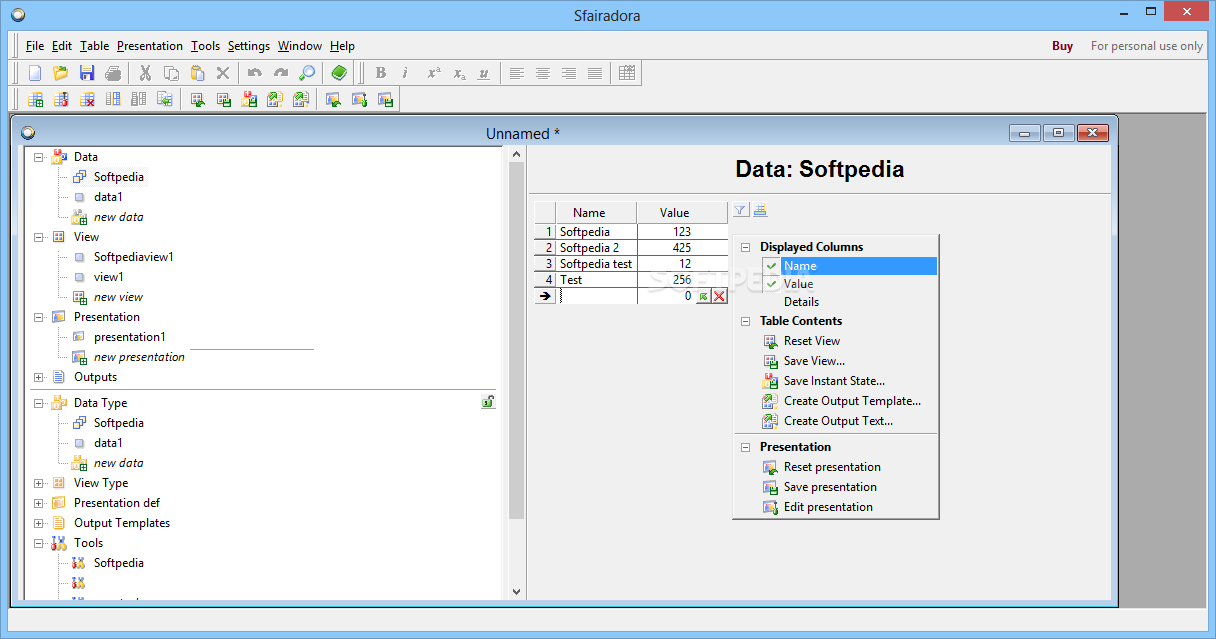Image resolution: width=1216 pixels, height=639 pixels.
Task: Toggle the lock icon beside Data Type
Action: [x=488, y=402]
